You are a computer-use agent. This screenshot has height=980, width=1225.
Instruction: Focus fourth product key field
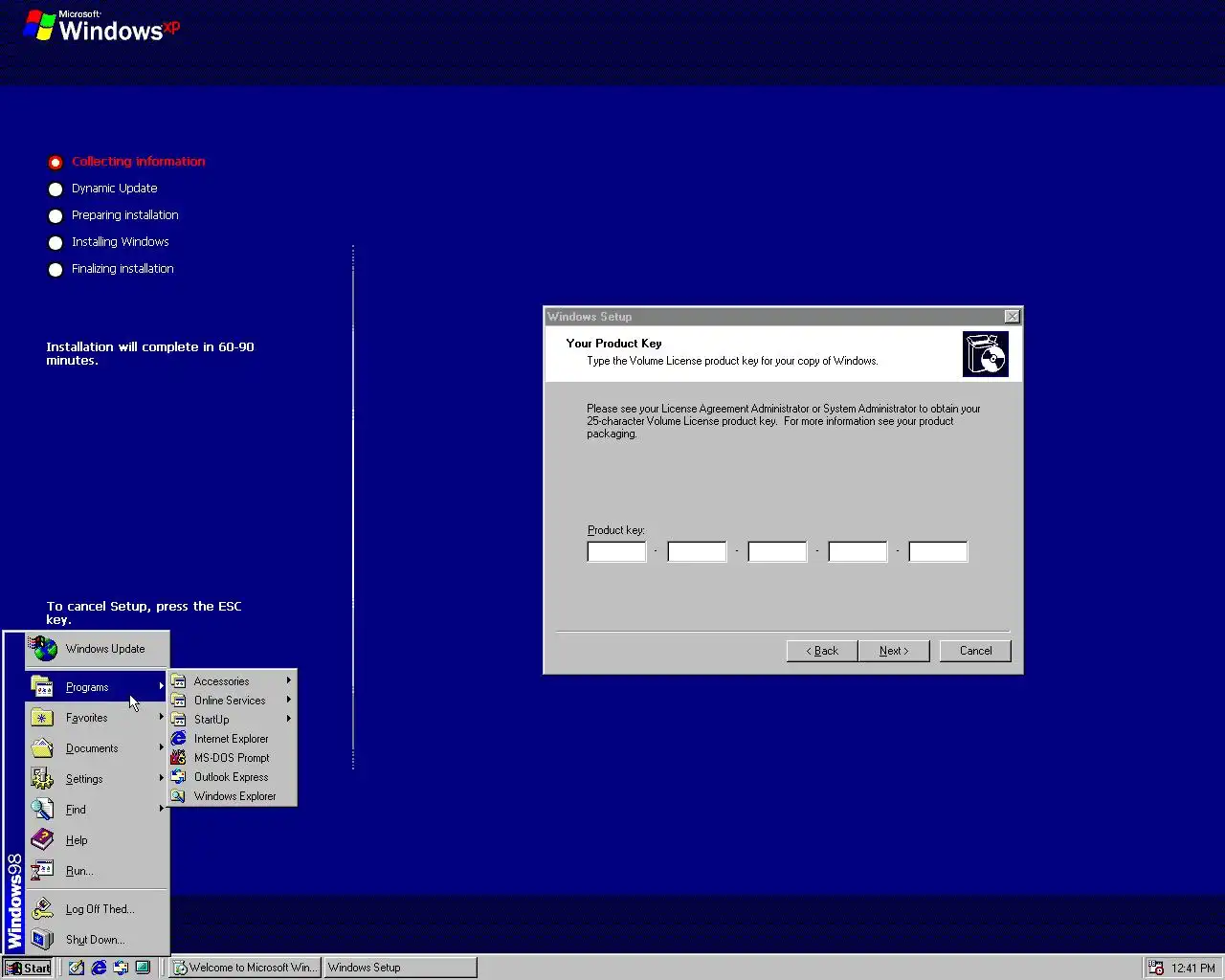(x=857, y=551)
